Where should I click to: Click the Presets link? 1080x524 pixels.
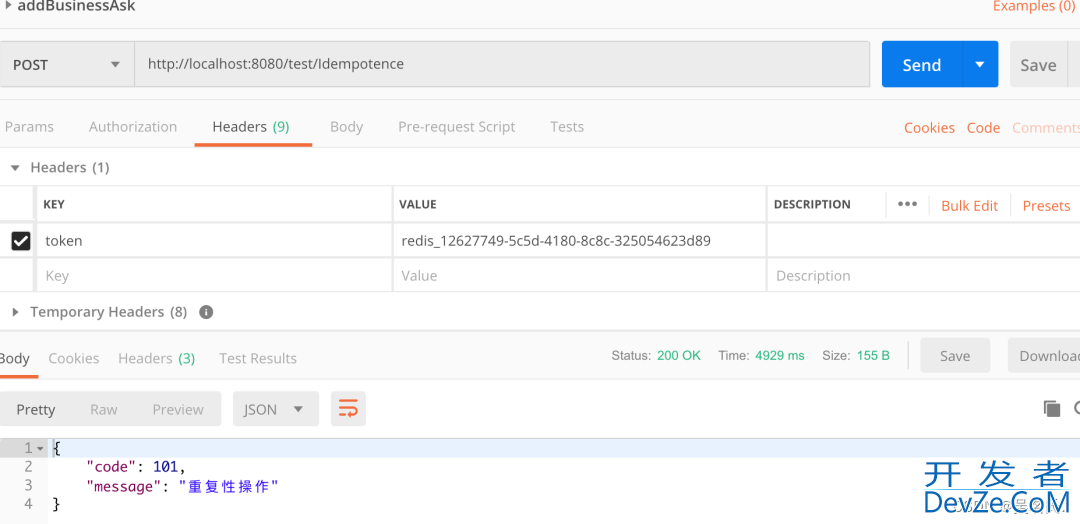point(1046,205)
